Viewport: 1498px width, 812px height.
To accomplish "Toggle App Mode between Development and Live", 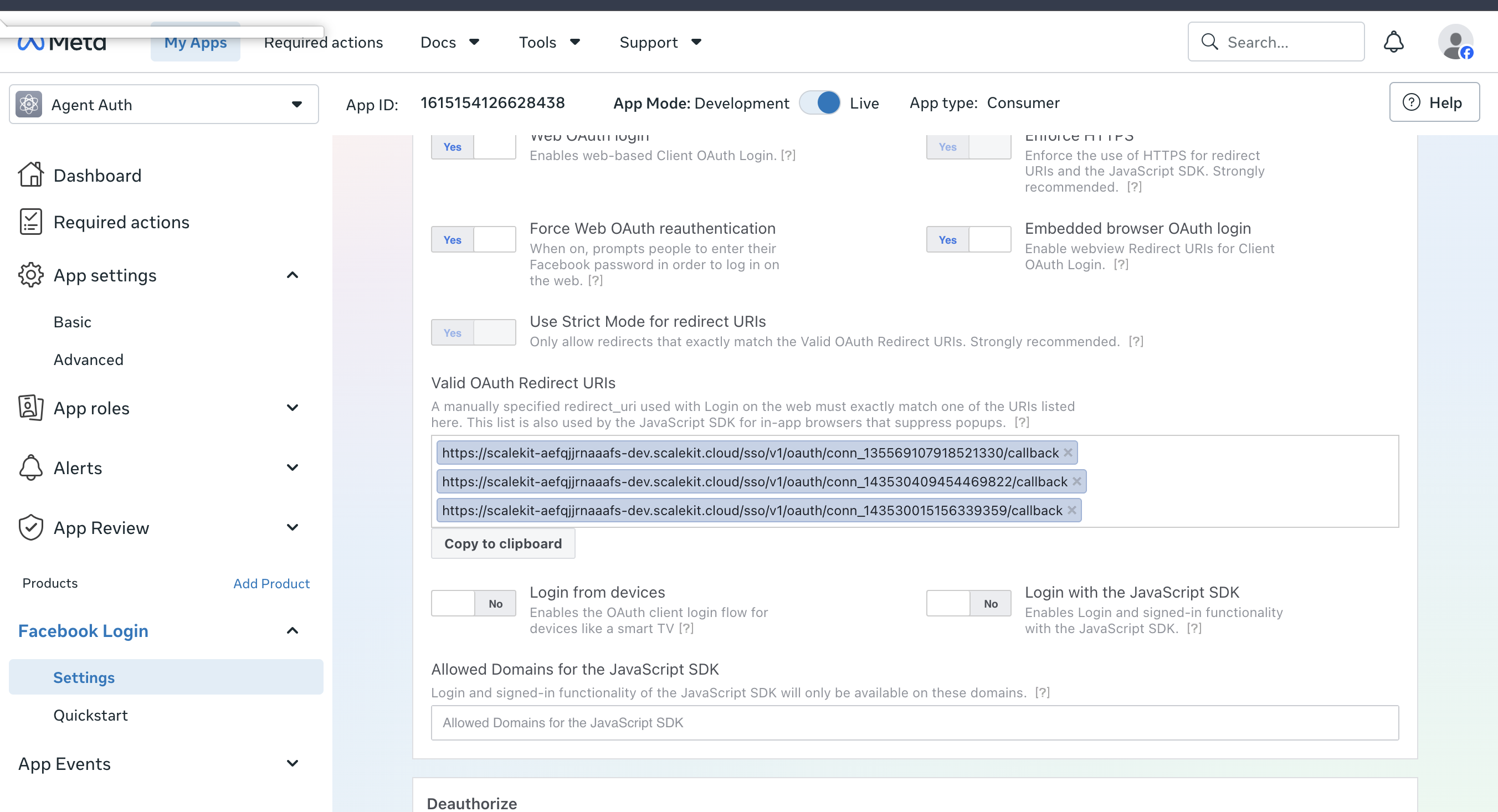I will pyautogui.click(x=819, y=103).
